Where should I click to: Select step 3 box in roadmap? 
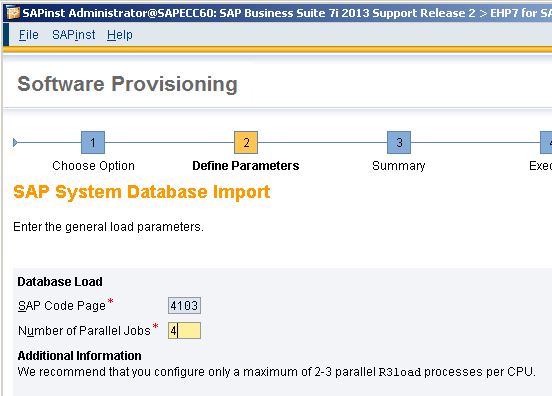click(399, 143)
